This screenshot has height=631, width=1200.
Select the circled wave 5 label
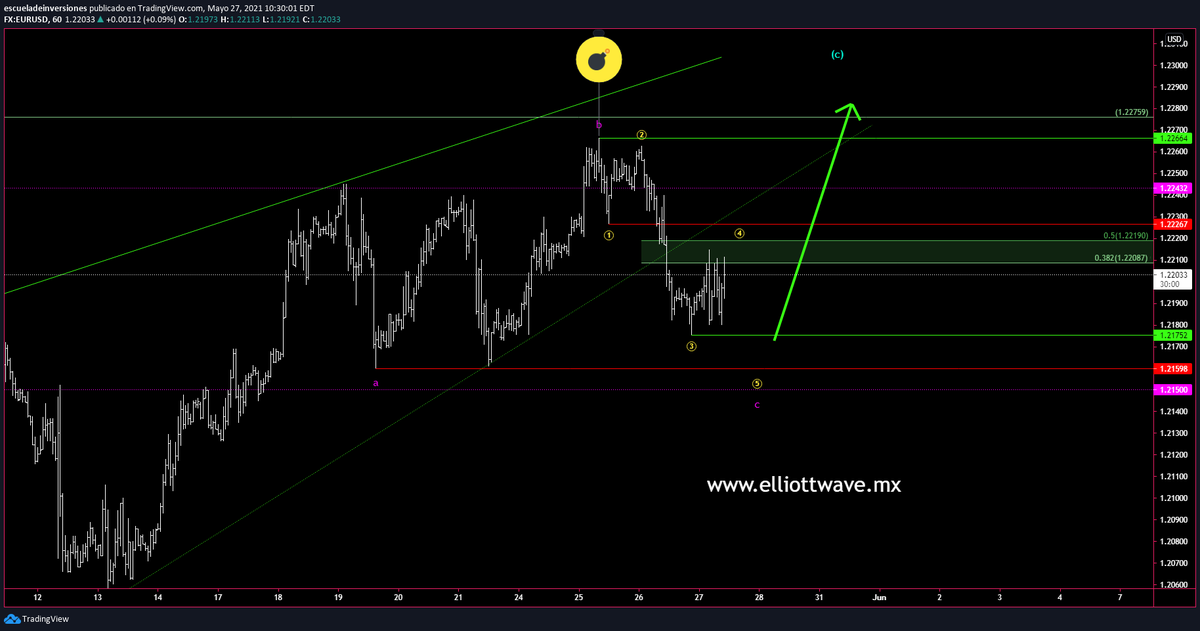point(757,383)
